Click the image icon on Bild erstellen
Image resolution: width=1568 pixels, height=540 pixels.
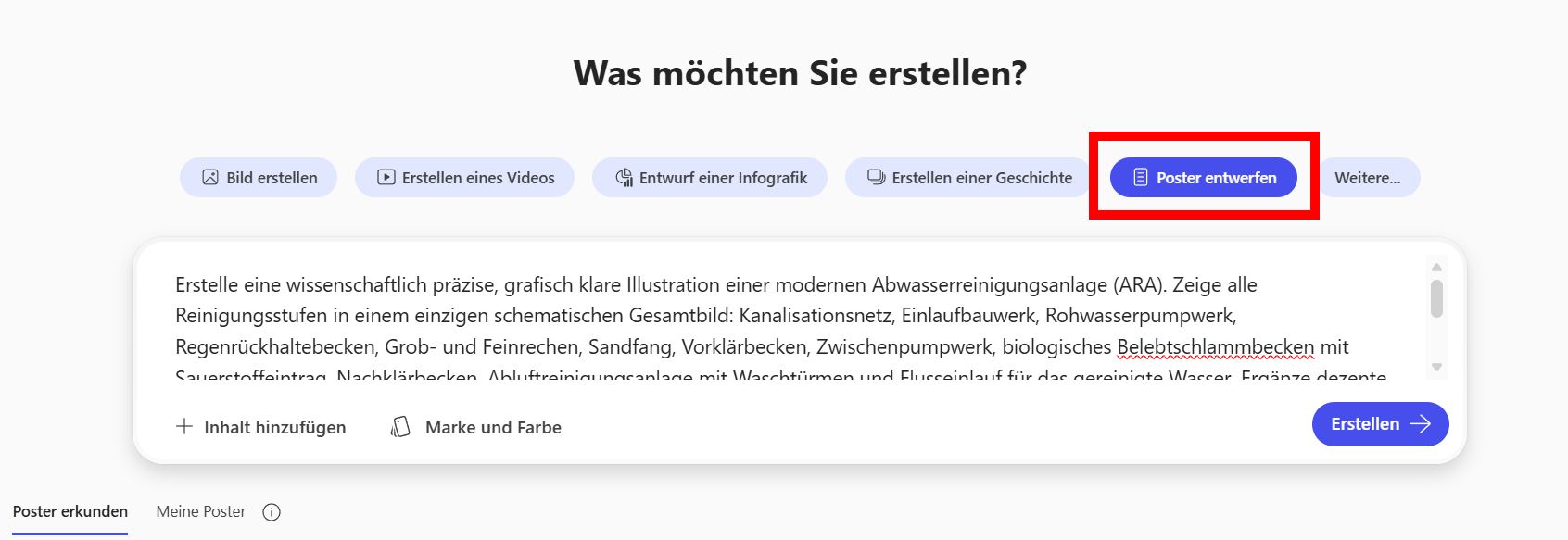pyautogui.click(x=210, y=177)
